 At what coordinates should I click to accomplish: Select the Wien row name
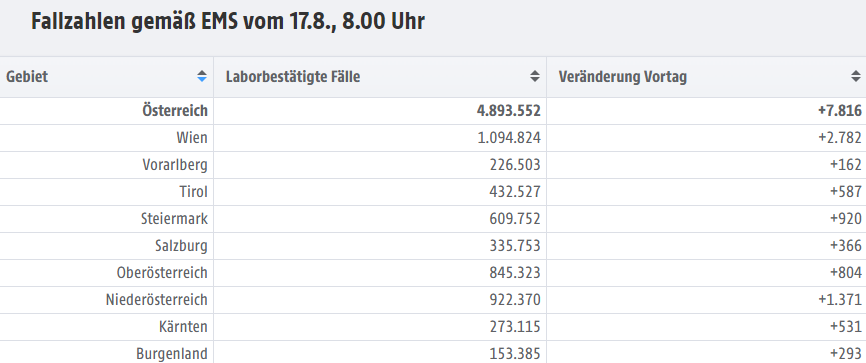(192, 138)
